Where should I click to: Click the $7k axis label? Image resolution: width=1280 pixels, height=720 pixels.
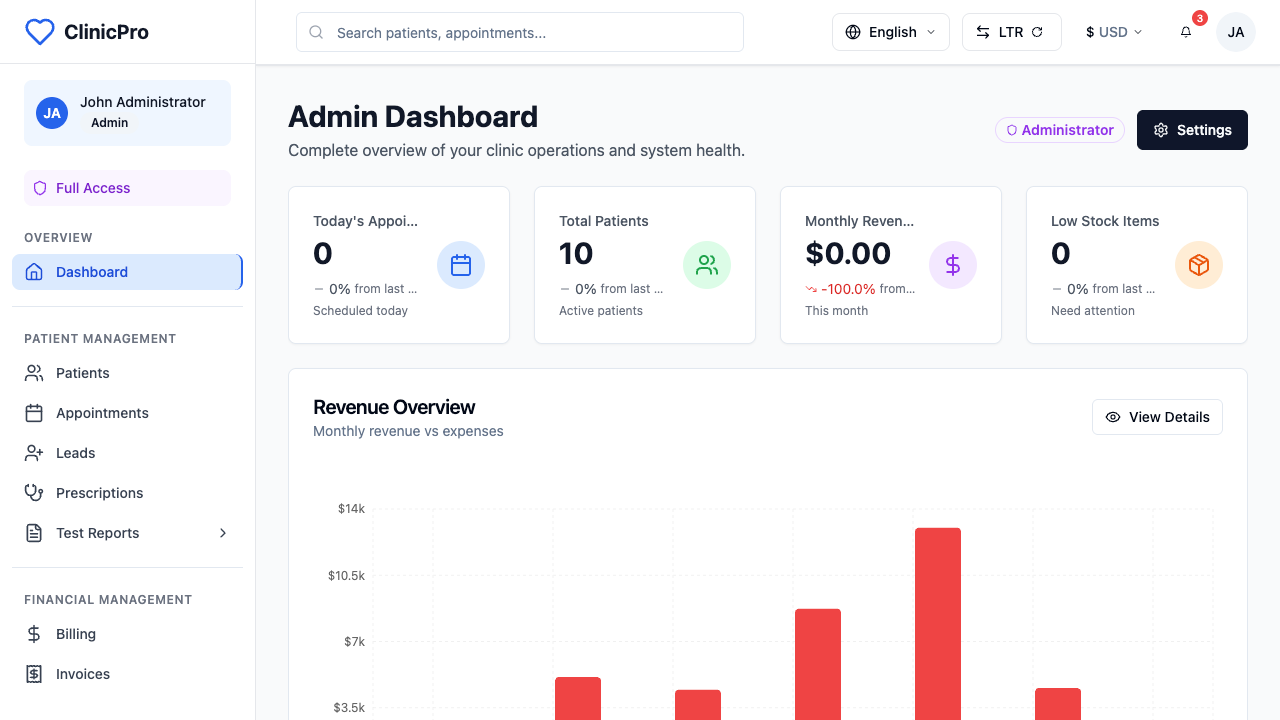[x=354, y=641]
